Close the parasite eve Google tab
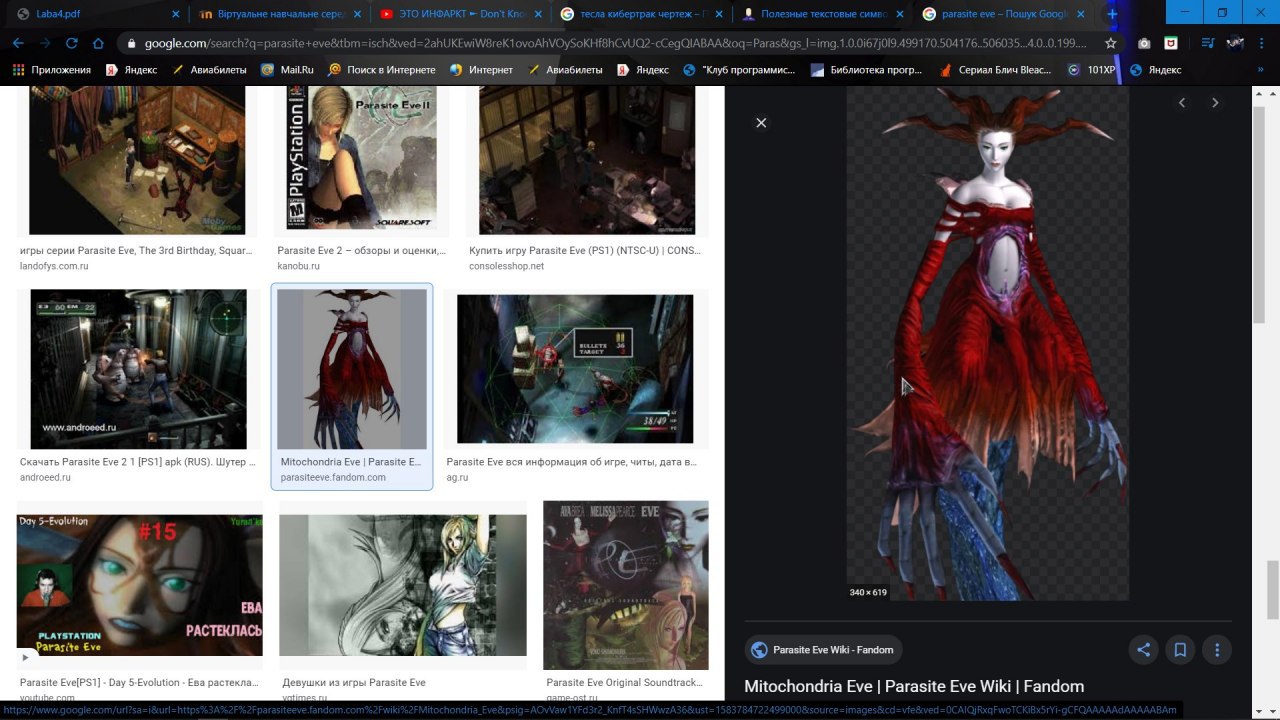Screen dimensions: 1280x720 pos(1081,14)
